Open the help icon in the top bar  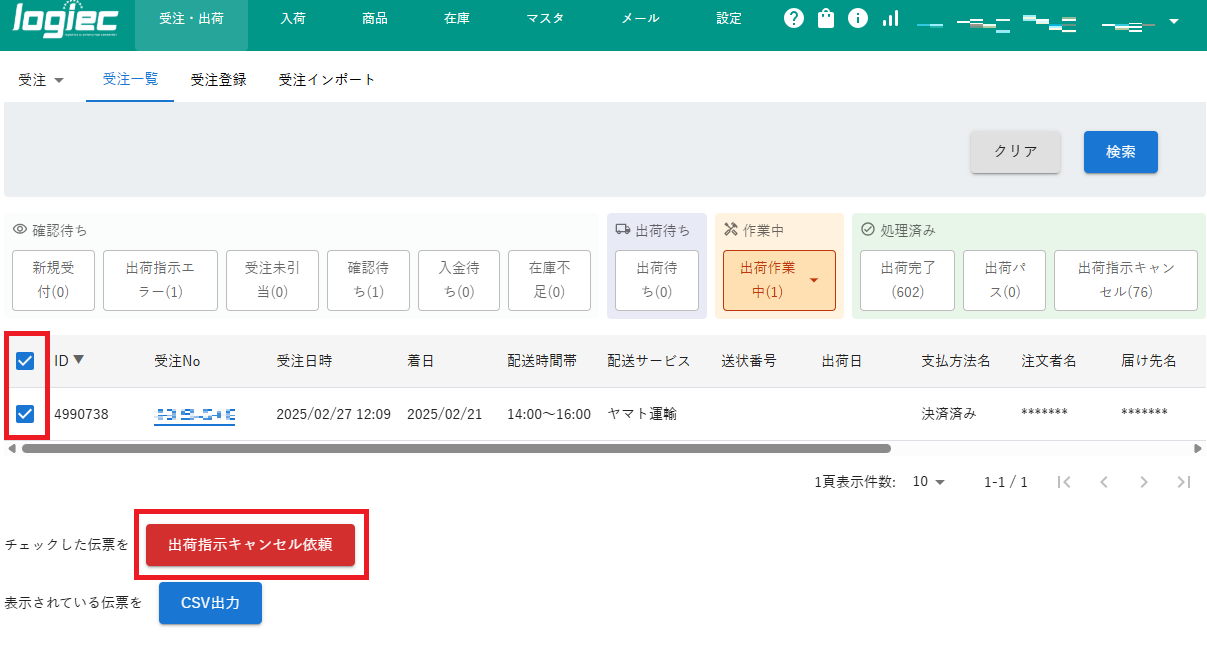pyautogui.click(x=793, y=18)
